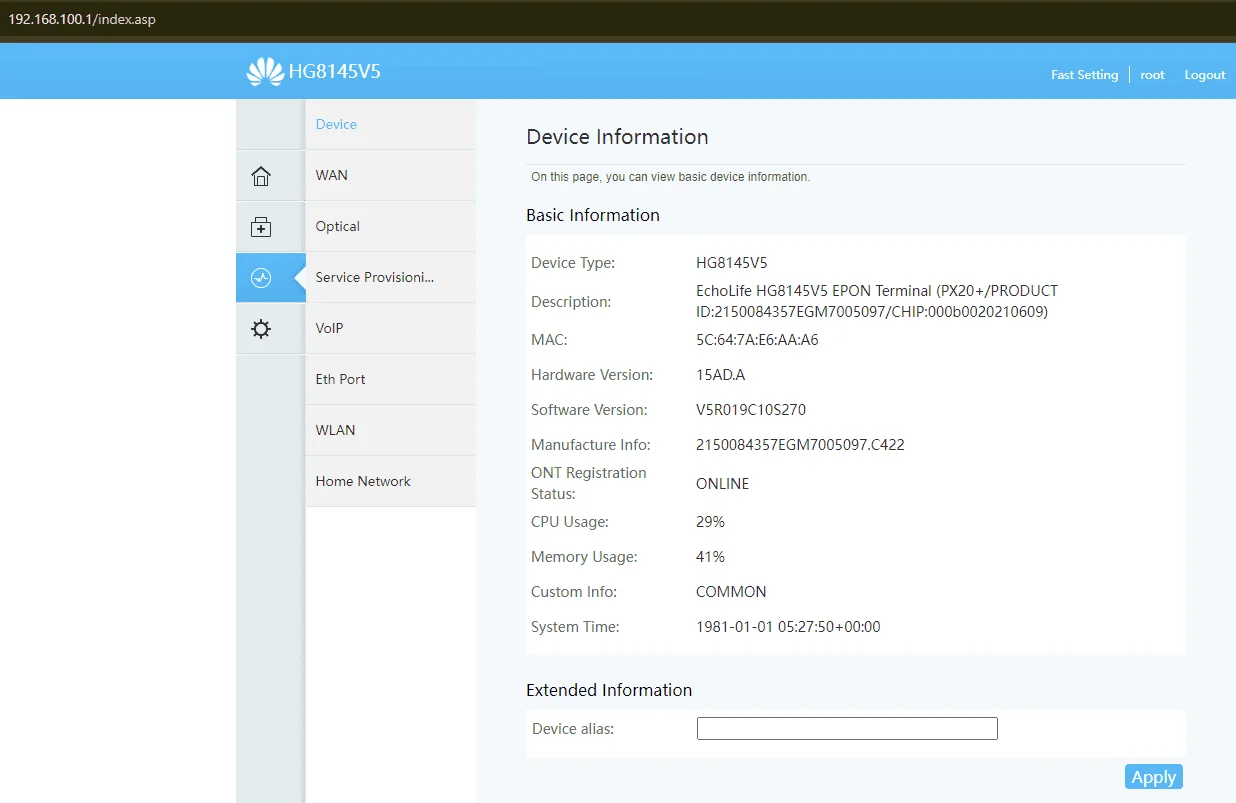Viewport: 1236px width, 803px height.
Task: Select the Eth Port menu item
Action: point(390,379)
